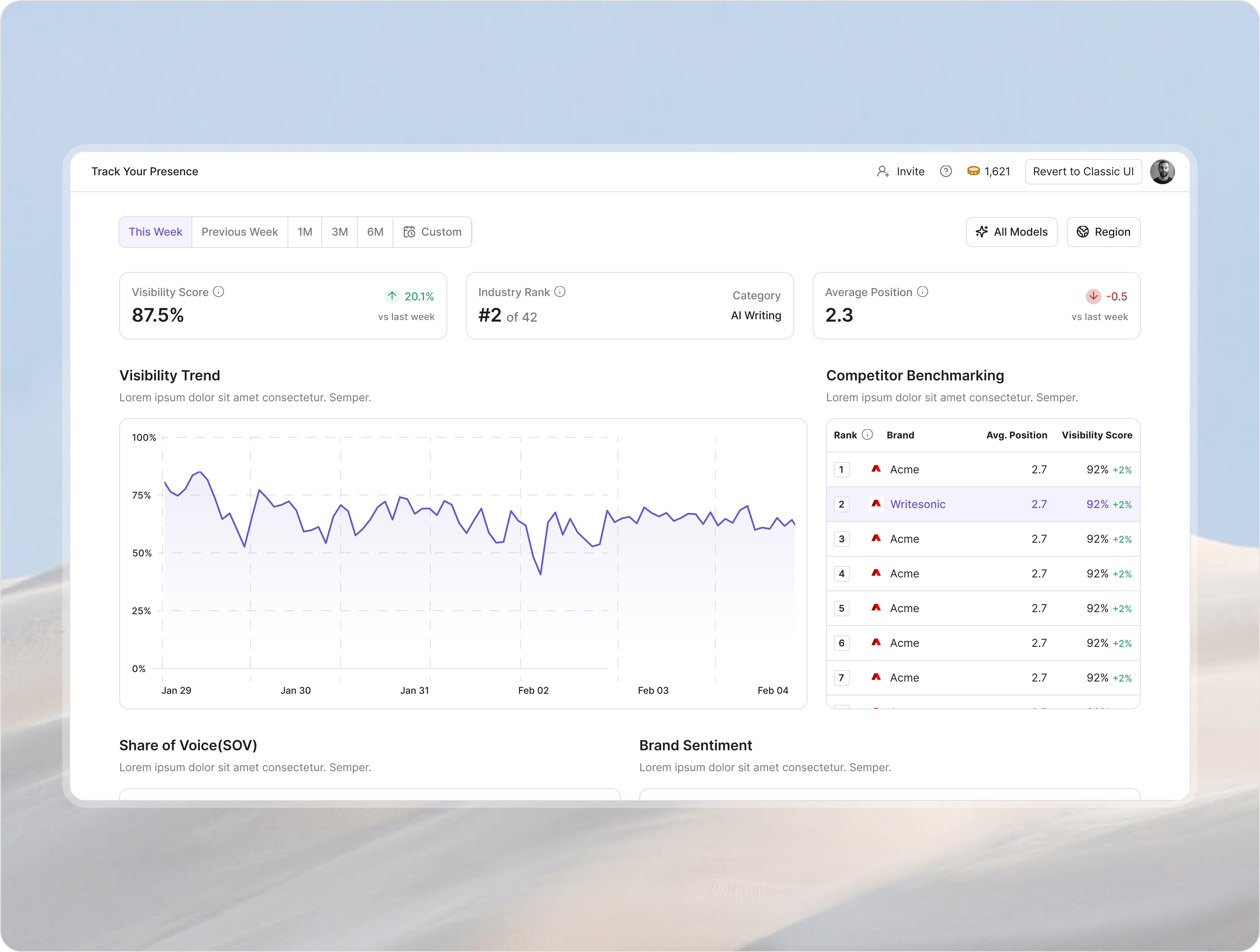Select the 3M time range
Image resolution: width=1260 pixels, height=952 pixels.
point(340,232)
